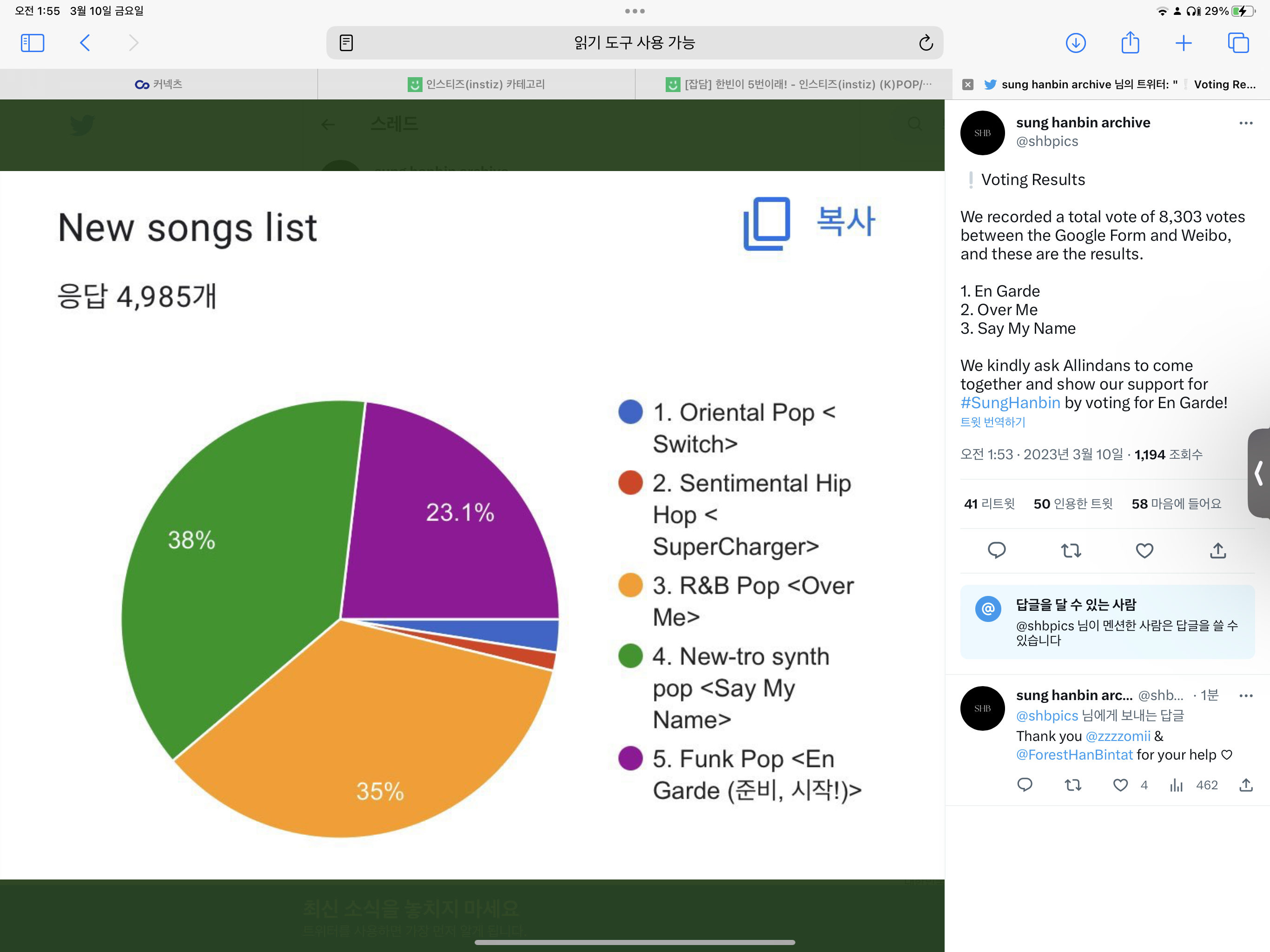
Task: Toggle the Safari sidebar panel
Action: point(32,43)
